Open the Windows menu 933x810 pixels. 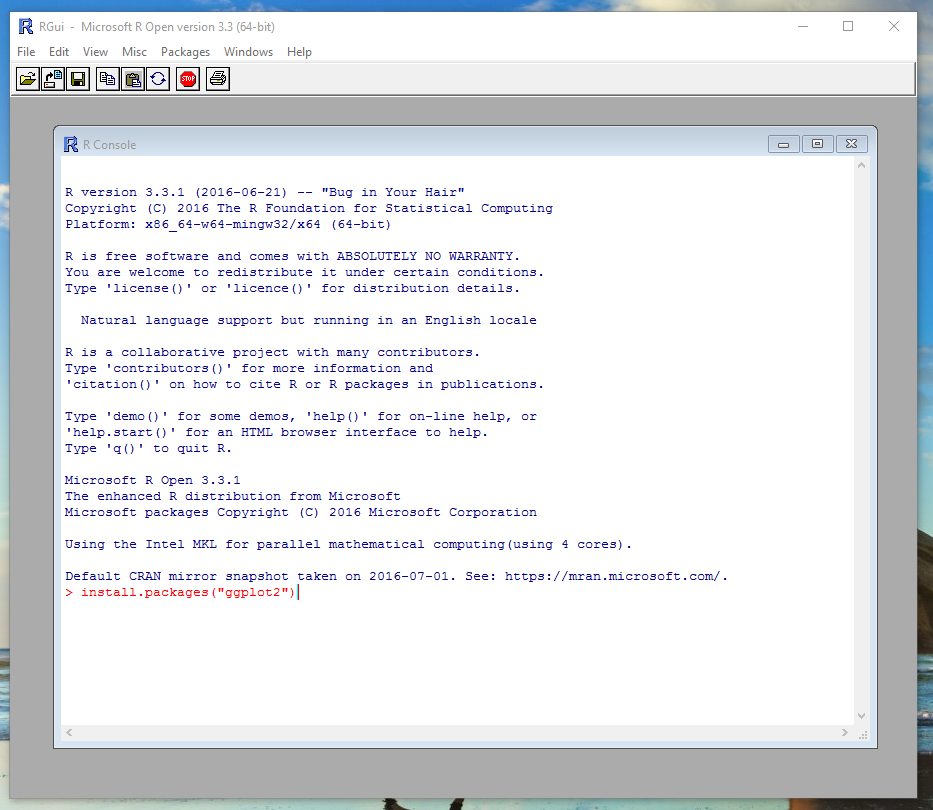point(248,52)
